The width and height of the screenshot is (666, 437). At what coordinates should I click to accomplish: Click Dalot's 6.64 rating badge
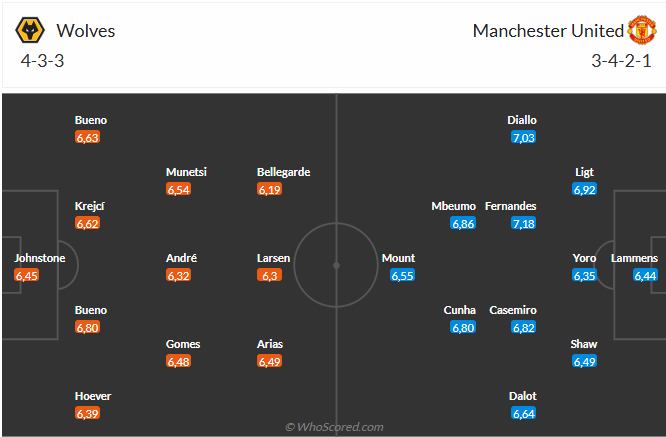(x=523, y=413)
